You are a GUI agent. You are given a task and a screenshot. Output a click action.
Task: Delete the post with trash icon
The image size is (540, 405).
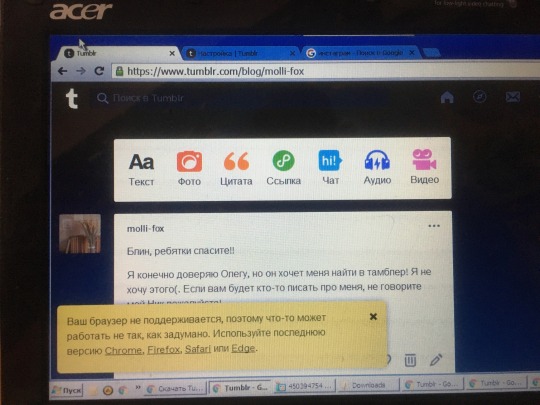[410, 360]
